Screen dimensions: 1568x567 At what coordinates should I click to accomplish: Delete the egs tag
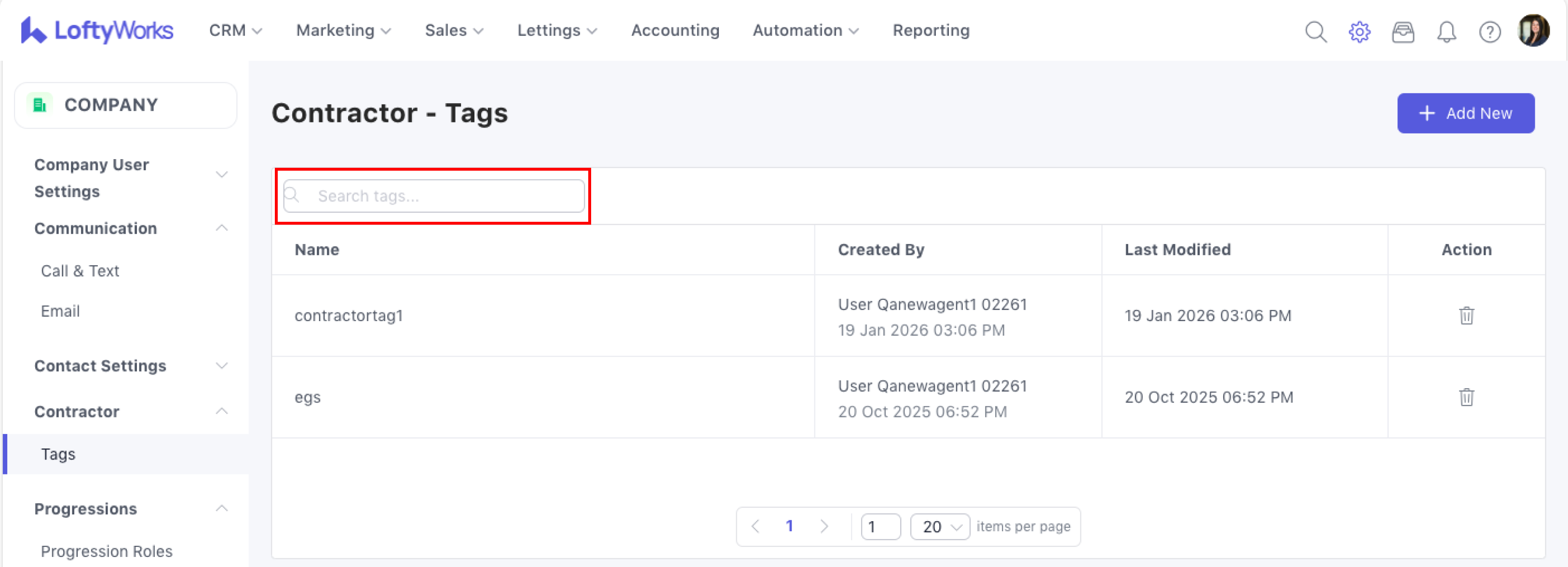[1466, 397]
